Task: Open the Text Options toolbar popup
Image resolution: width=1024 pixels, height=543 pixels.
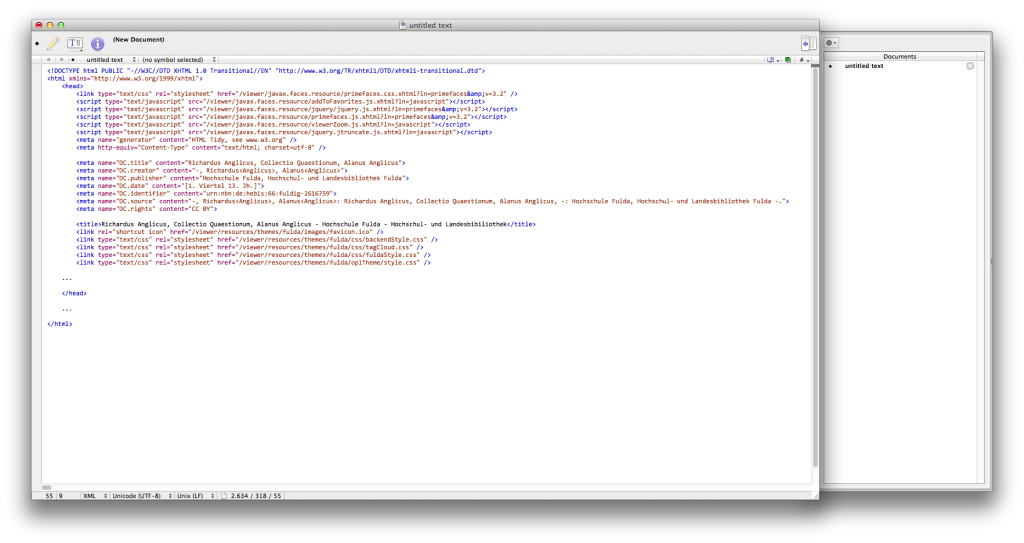Action: tap(75, 44)
